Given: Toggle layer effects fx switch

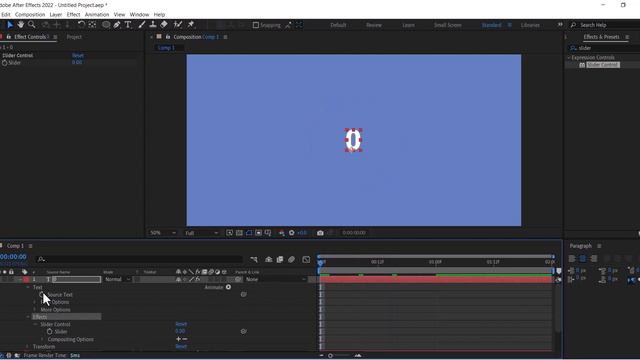Looking at the screenshot, I should pos(198,279).
